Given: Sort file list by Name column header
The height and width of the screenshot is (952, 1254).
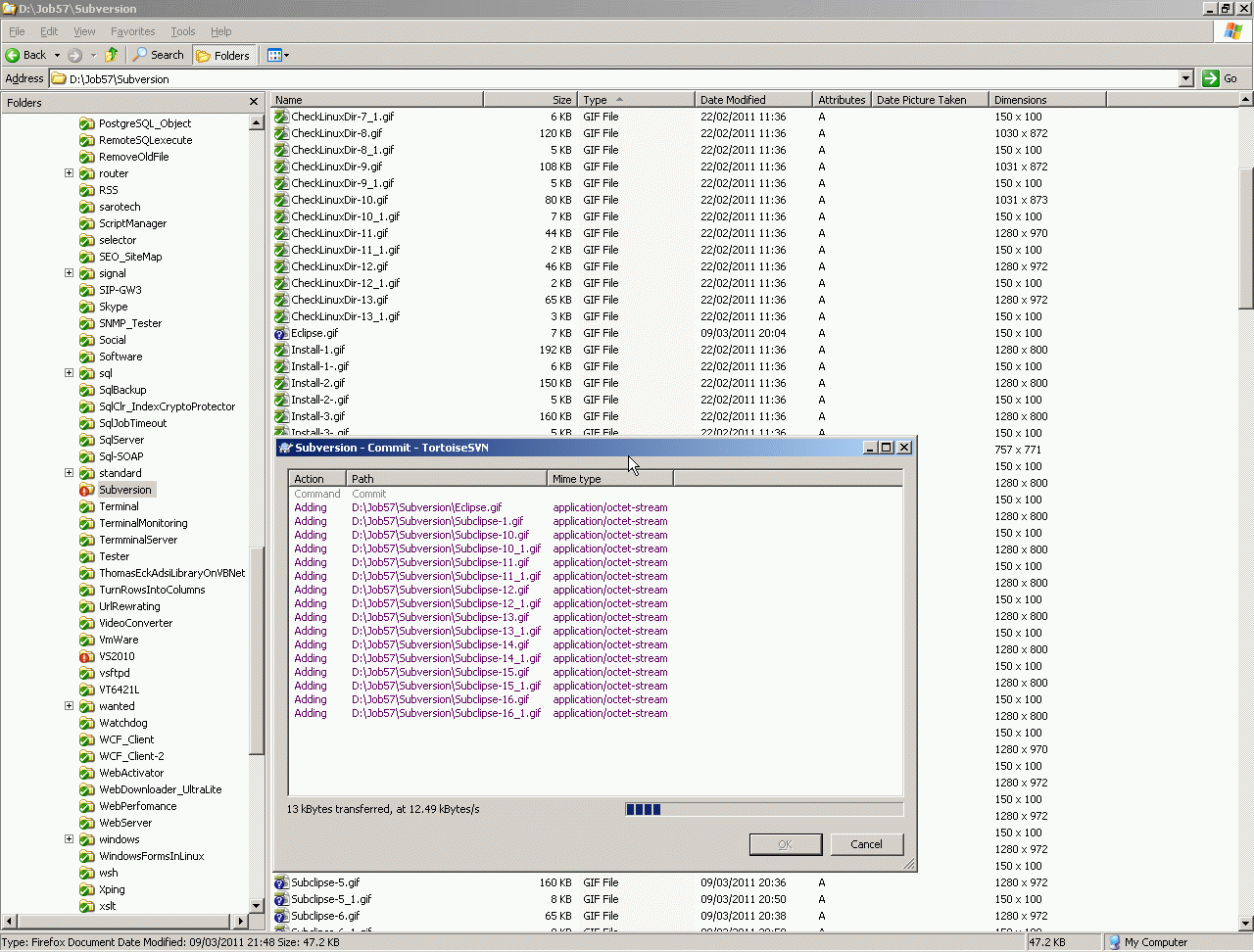Looking at the screenshot, I should point(377,100).
